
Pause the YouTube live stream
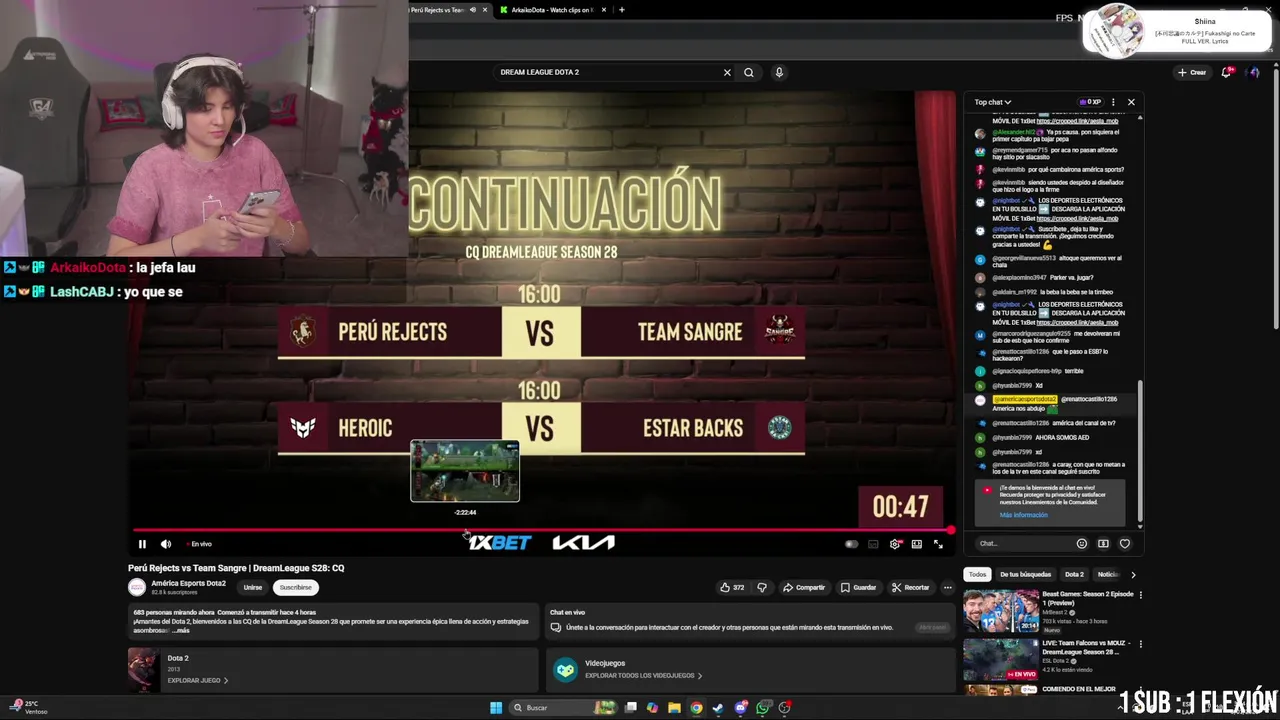(x=142, y=544)
